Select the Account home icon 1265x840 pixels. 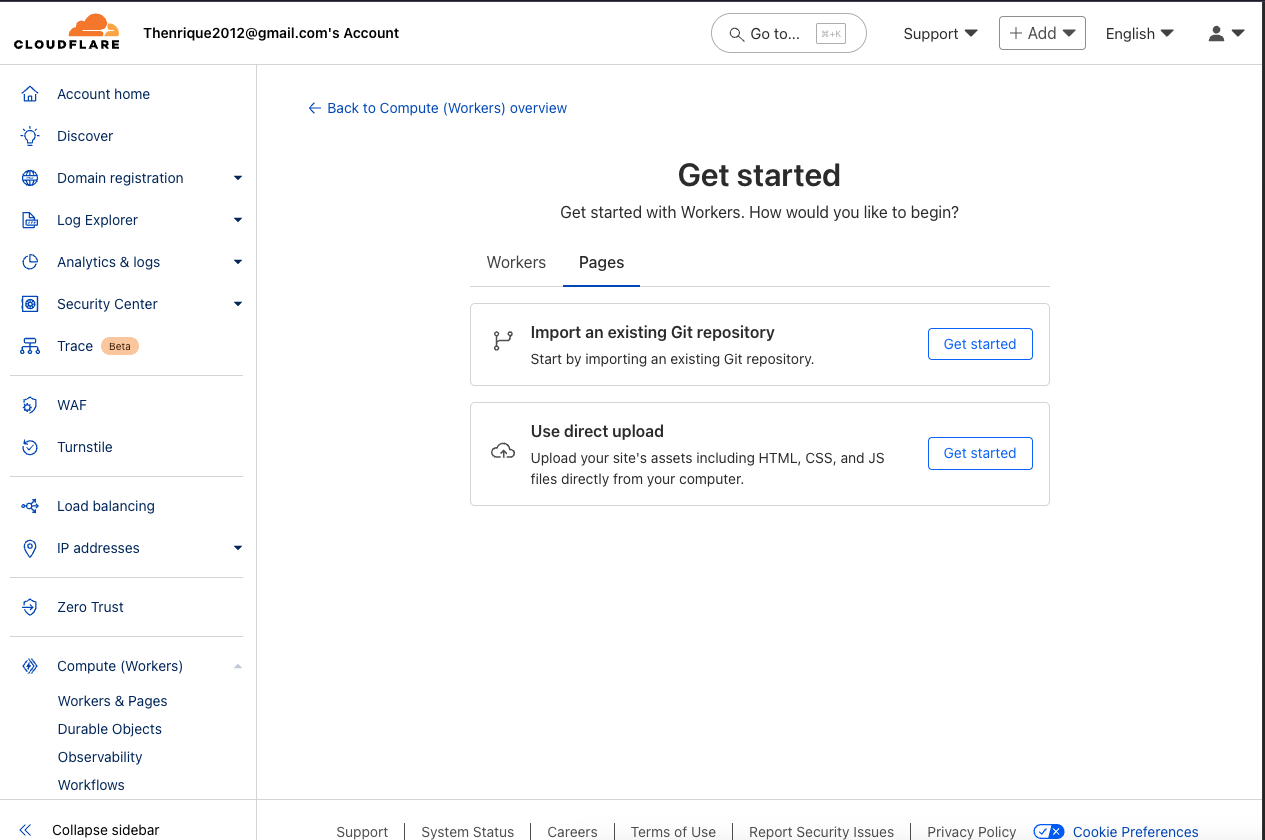(29, 93)
